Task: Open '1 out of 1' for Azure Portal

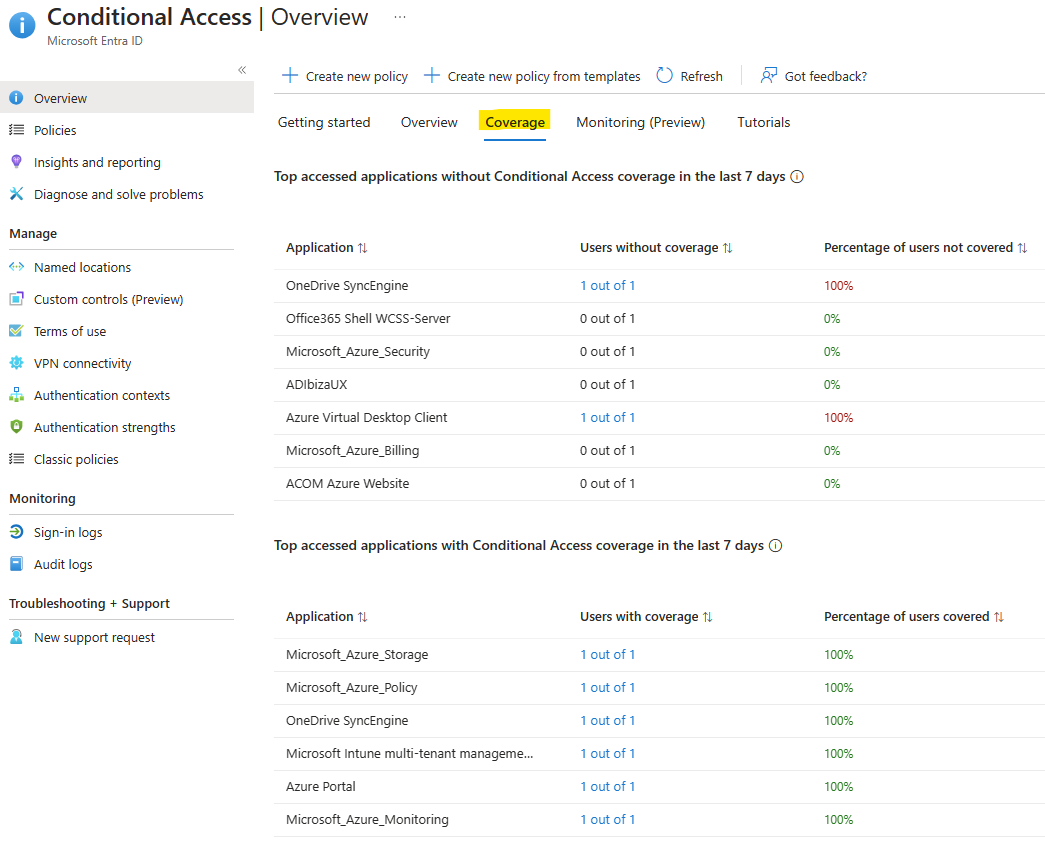Action: click(607, 787)
